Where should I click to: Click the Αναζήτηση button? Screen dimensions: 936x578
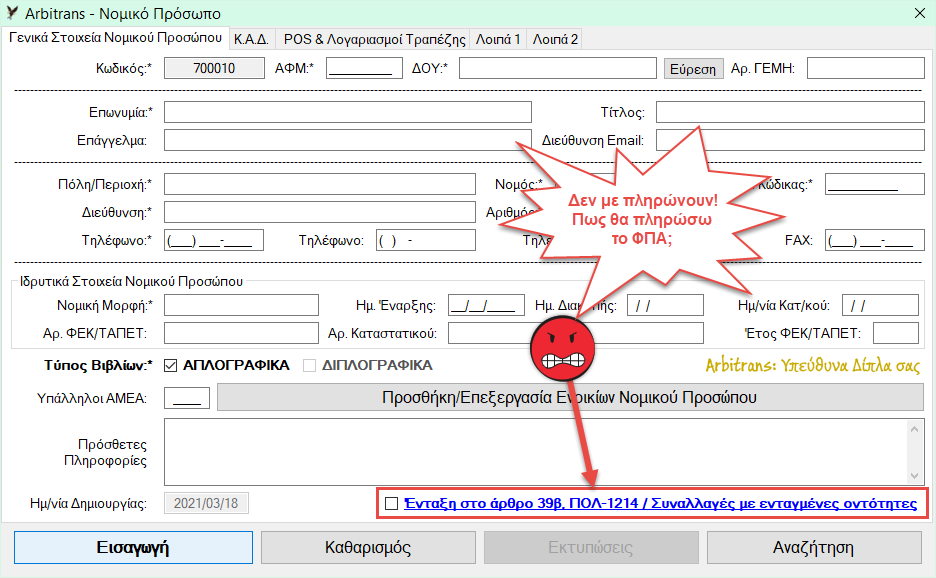pyautogui.click(x=814, y=548)
